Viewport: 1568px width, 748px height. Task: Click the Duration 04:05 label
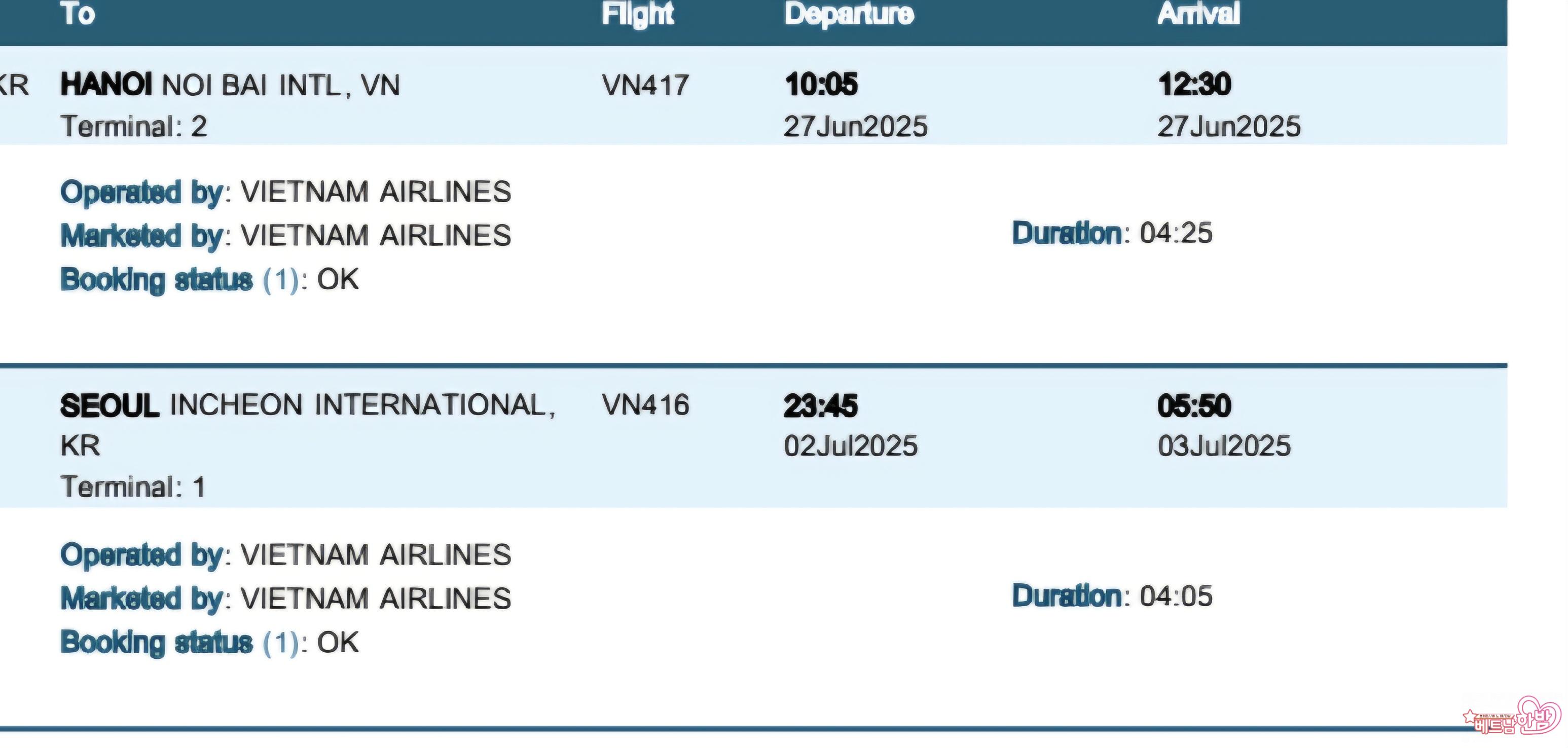tap(1111, 596)
